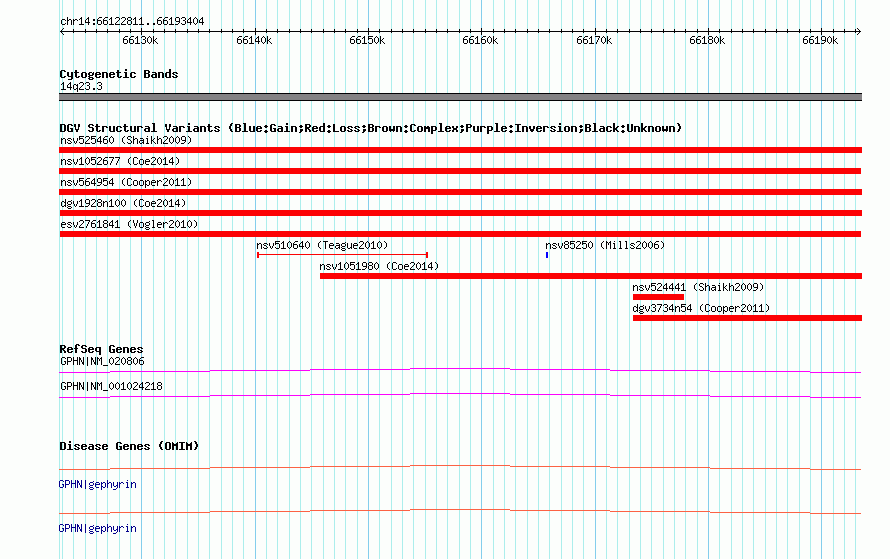Click the 66140k ruler tick label
The image size is (890, 559).
[x=254, y=40]
